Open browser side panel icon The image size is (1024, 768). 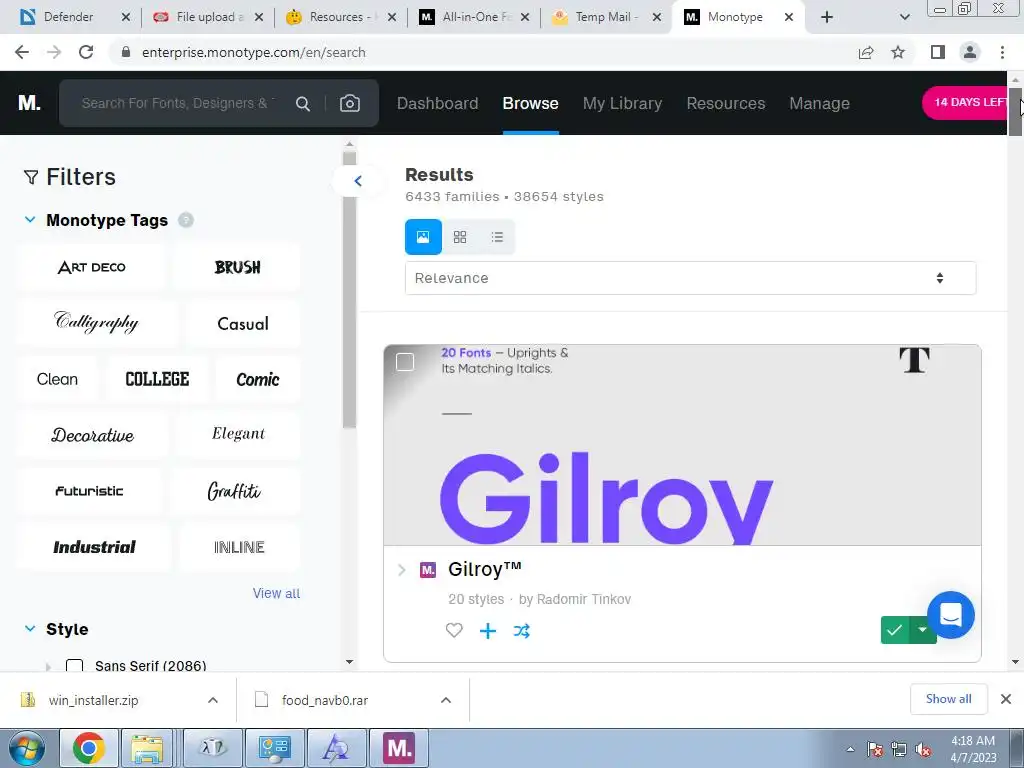click(938, 52)
